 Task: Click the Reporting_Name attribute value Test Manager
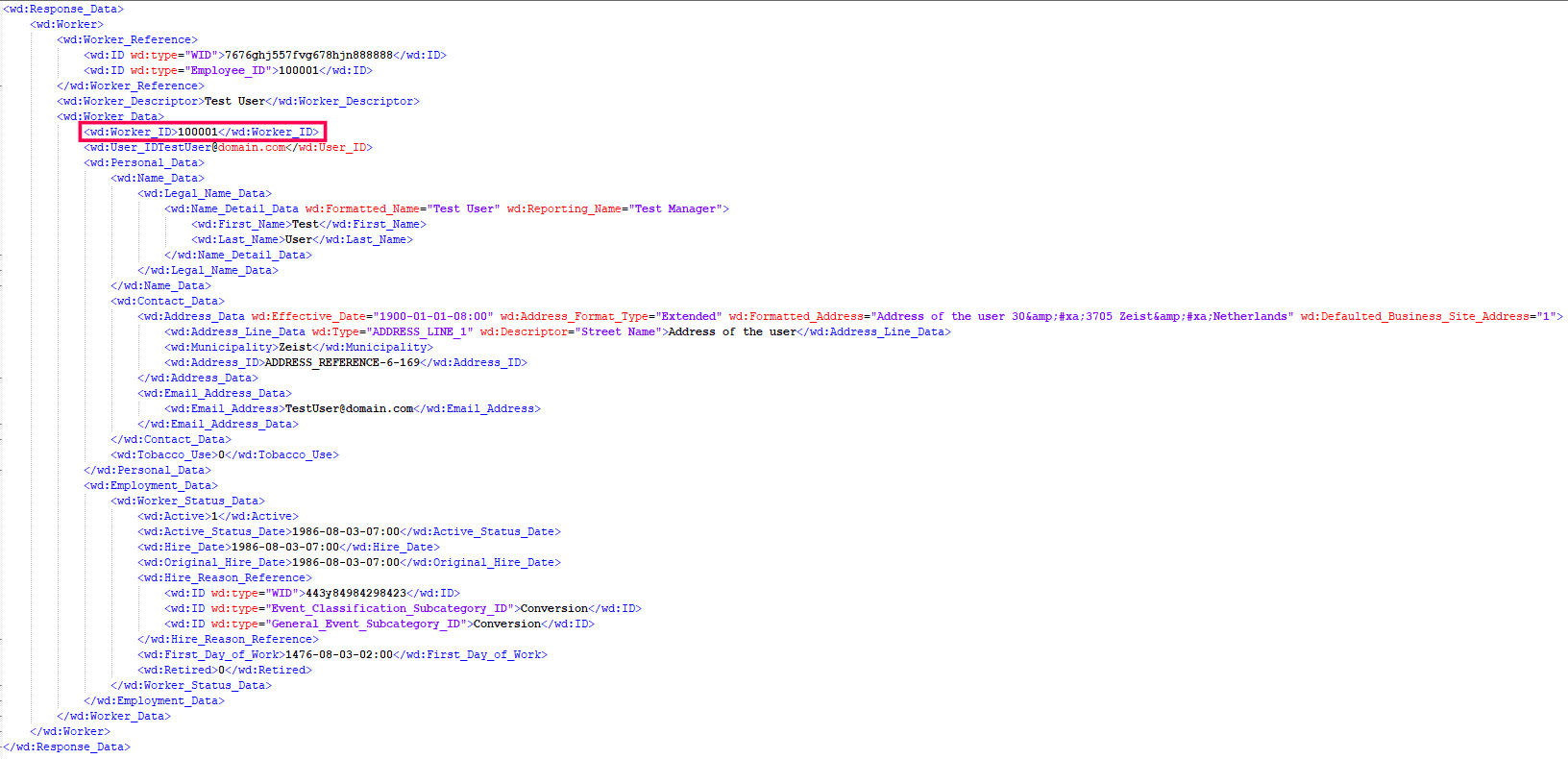click(675, 208)
